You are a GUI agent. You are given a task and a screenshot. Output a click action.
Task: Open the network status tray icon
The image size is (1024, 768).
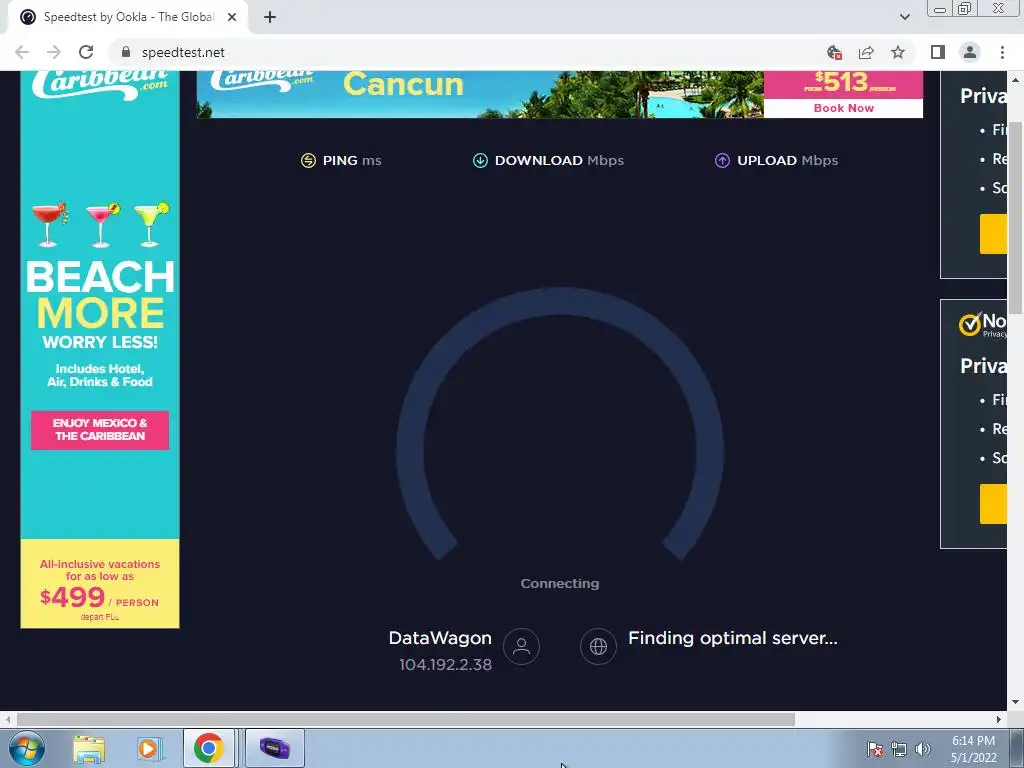click(899, 749)
